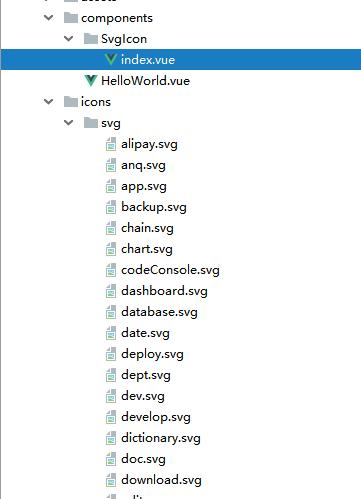Collapse the components folder chevron
The image size is (361, 499).
pyautogui.click(x=49, y=18)
